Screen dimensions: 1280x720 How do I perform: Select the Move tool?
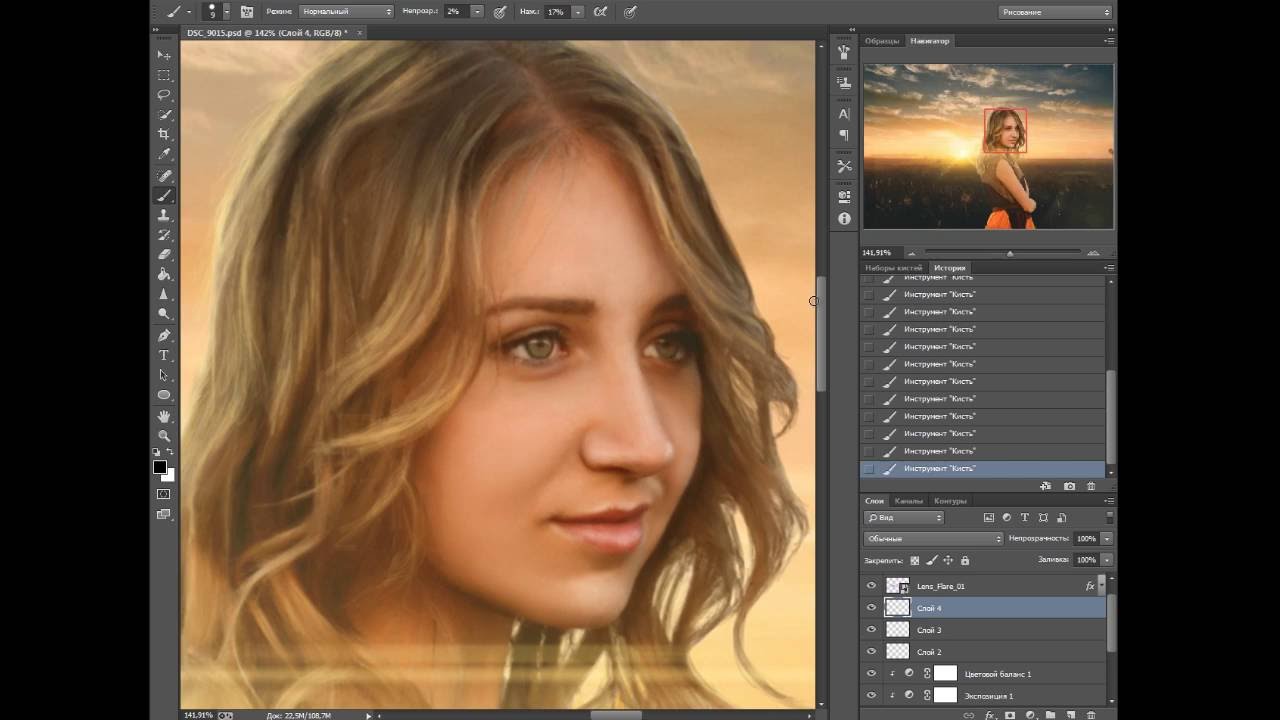[x=164, y=55]
